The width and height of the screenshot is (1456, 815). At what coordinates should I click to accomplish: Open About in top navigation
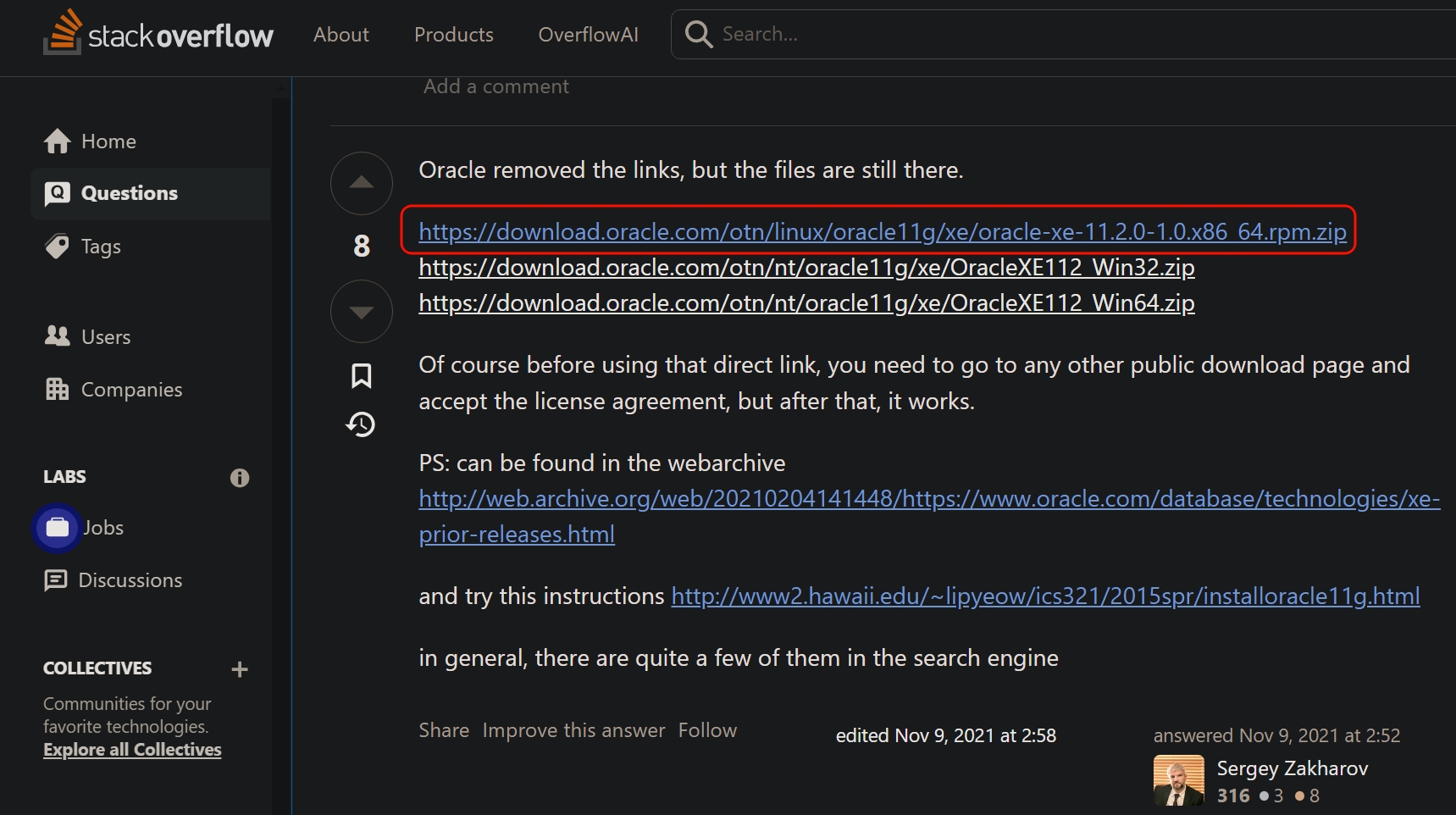pyautogui.click(x=341, y=35)
